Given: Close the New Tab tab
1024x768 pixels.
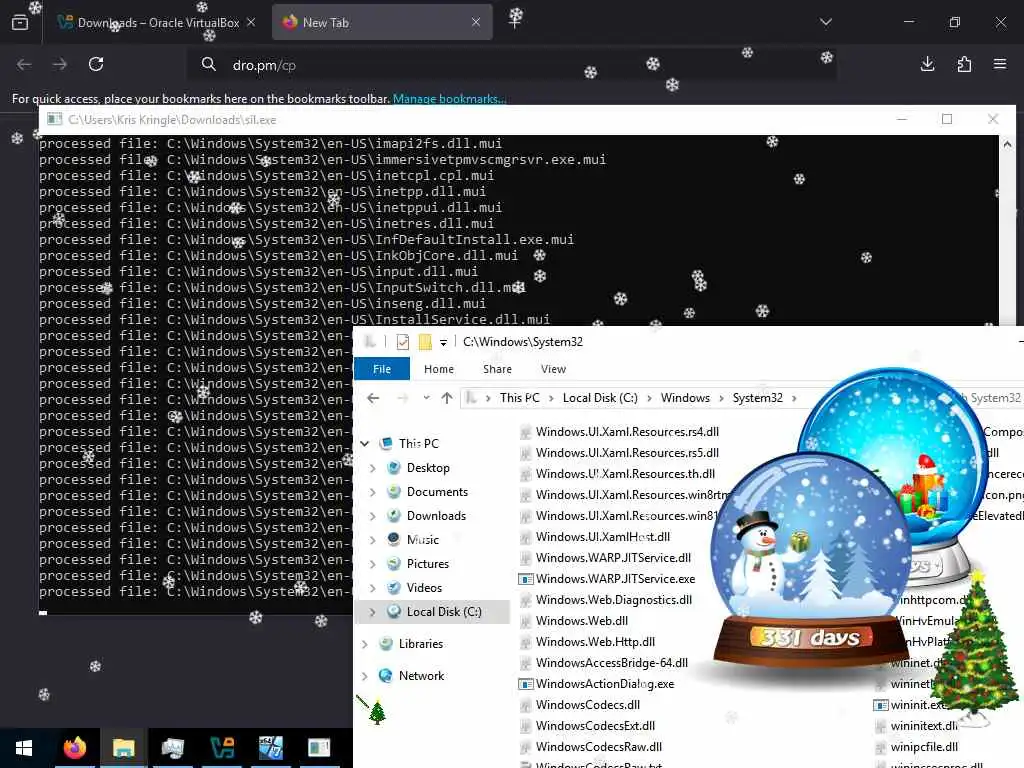Looking at the screenshot, I should [476, 22].
